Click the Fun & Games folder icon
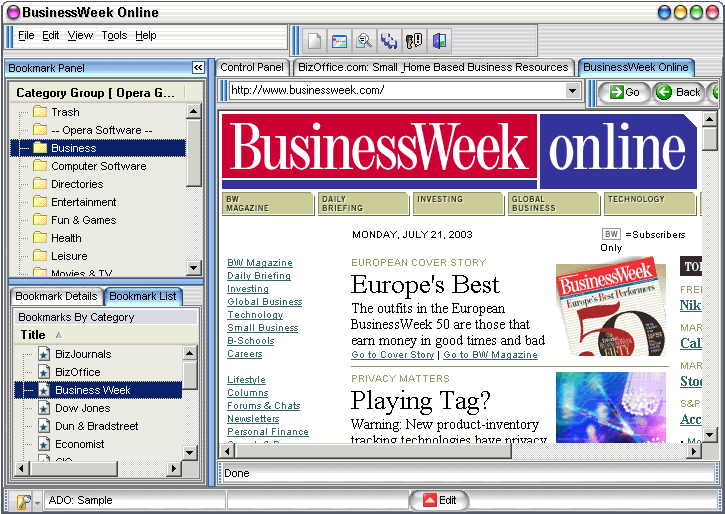Screen dimensions: 725x514 pyautogui.click(x=40, y=220)
